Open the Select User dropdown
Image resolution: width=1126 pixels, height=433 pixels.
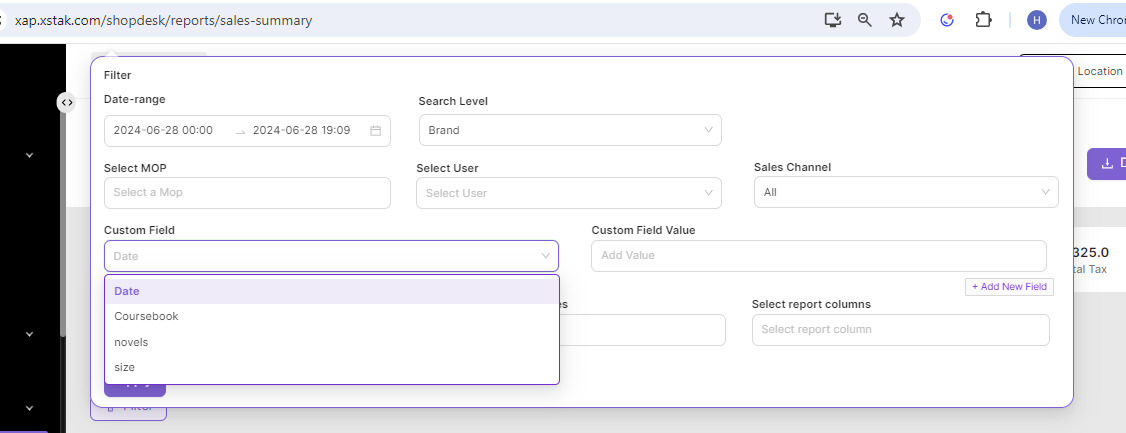pyautogui.click(x=569, y=193)
